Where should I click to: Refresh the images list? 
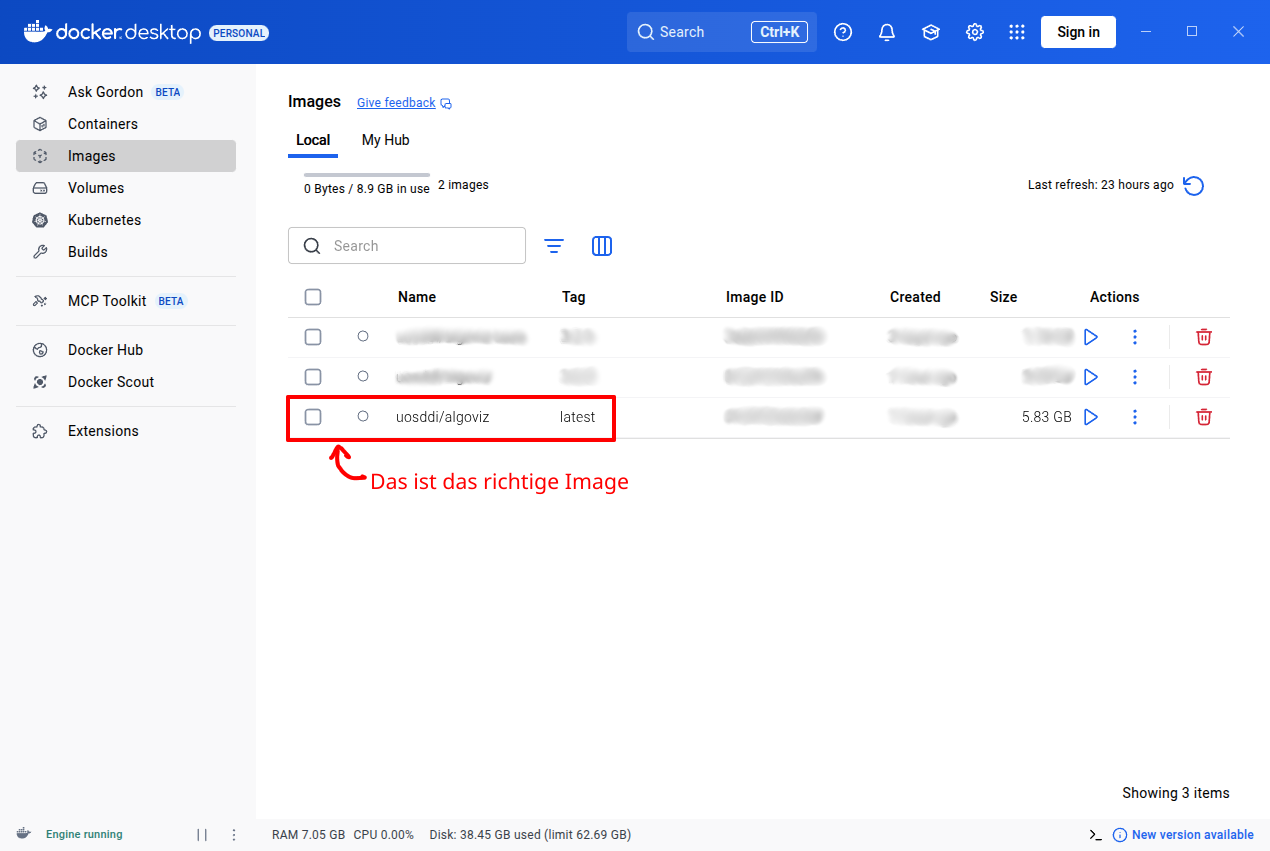(1193, 186)
